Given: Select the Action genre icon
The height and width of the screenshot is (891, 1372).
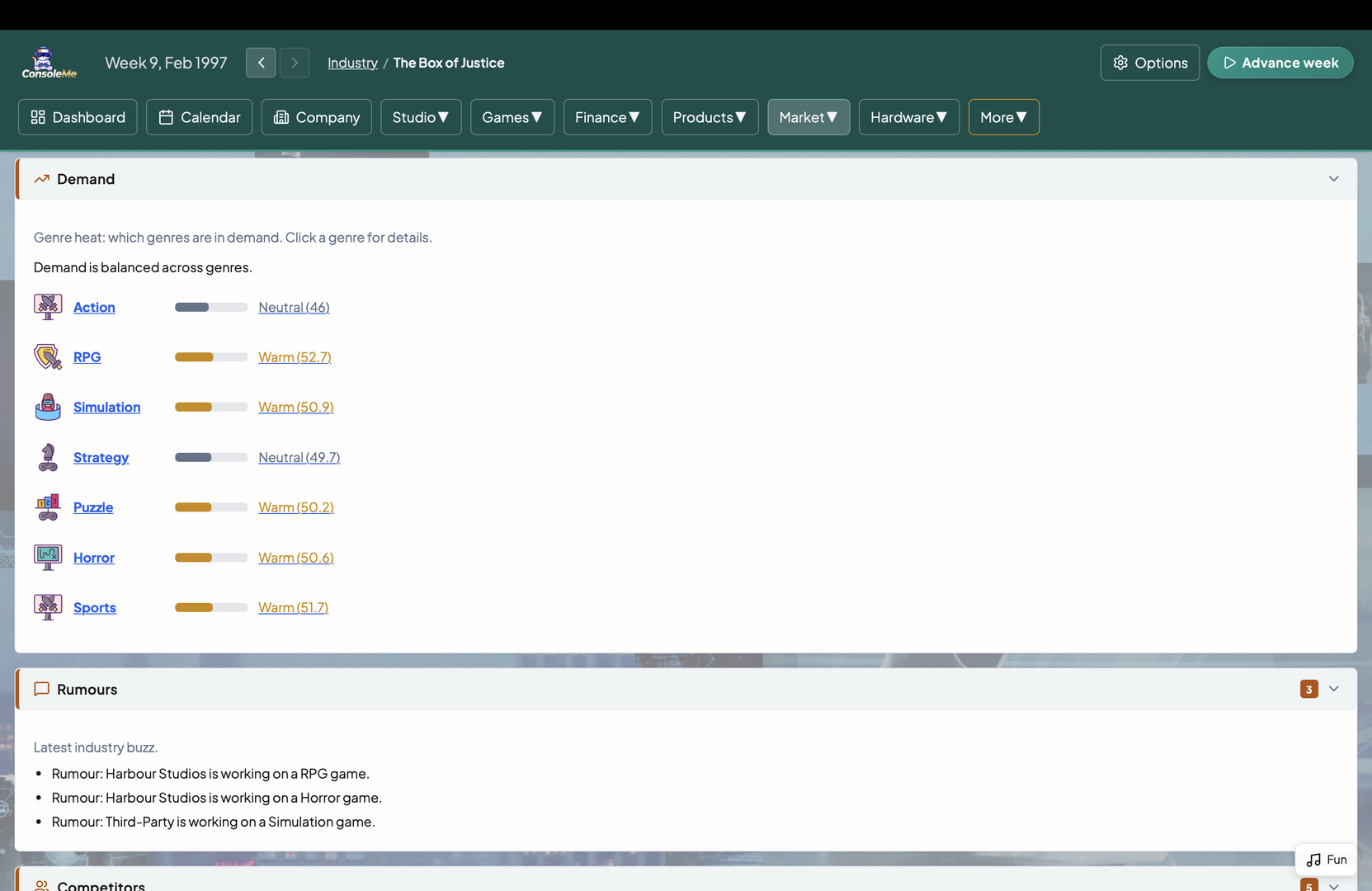Looking at the screenshot, I should click(47, 306).
